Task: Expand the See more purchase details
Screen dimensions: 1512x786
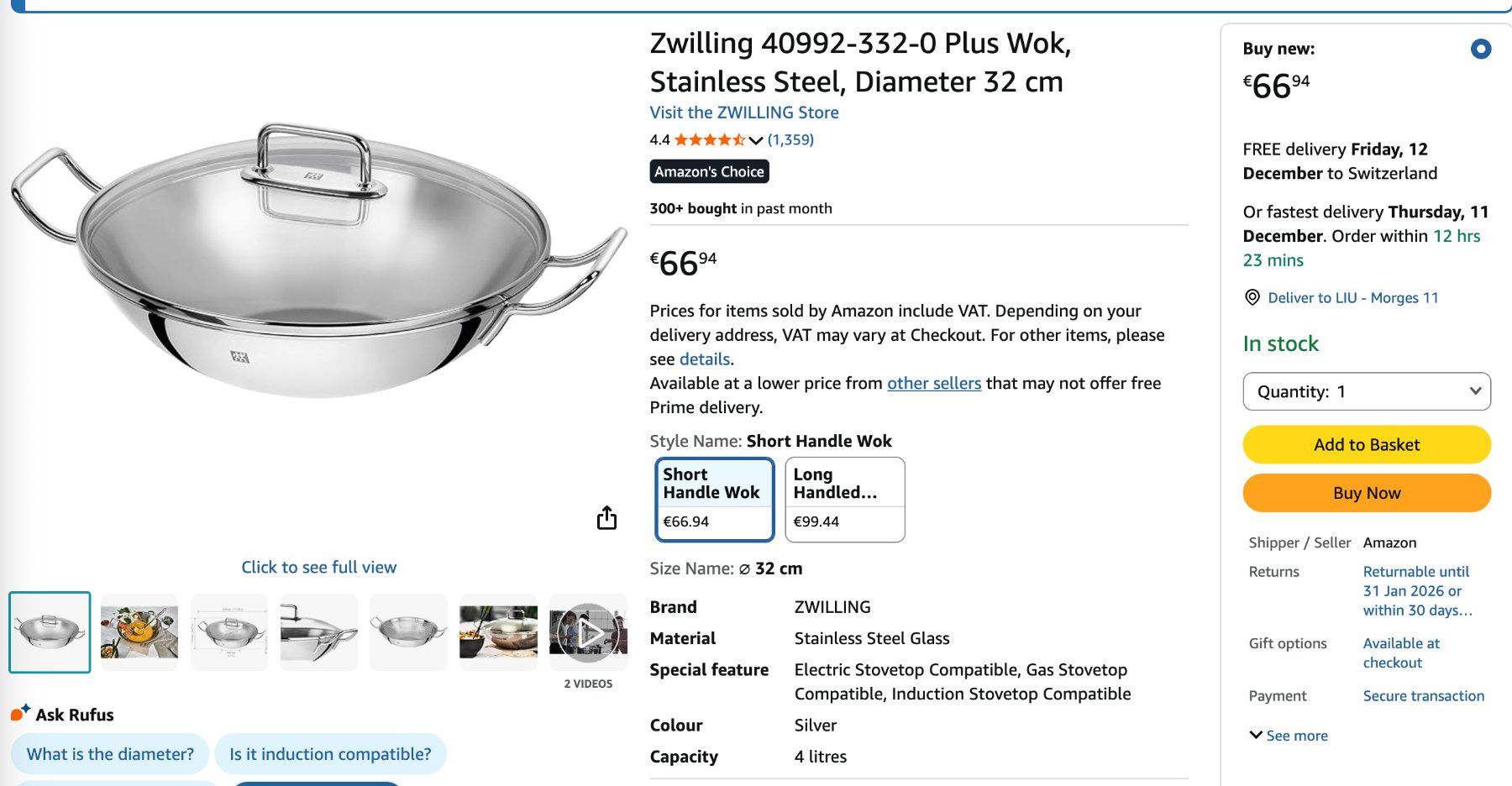Action: coord(1294,735)
